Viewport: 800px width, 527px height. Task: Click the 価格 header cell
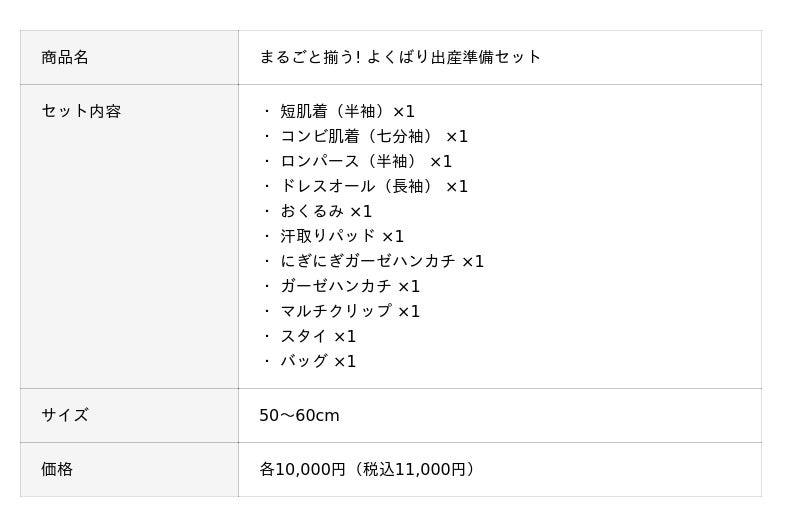(57, 469)
